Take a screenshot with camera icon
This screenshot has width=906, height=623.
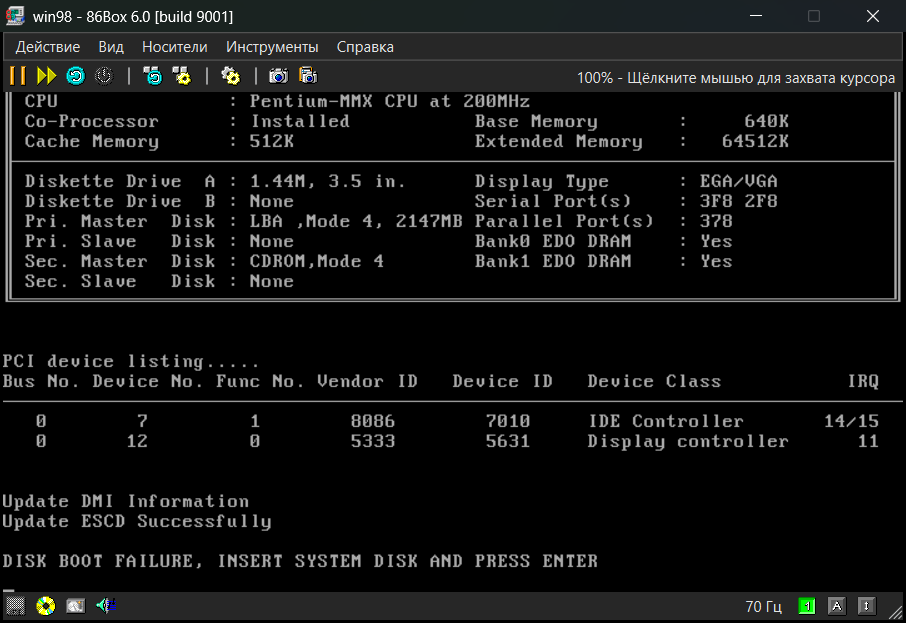pos(279,76)
